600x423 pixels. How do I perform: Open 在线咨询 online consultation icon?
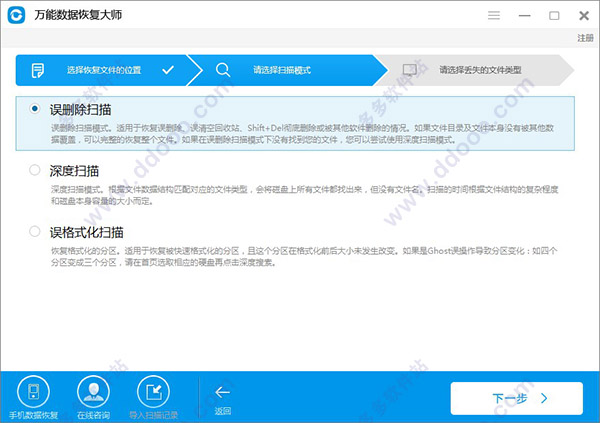coord(93,392)
